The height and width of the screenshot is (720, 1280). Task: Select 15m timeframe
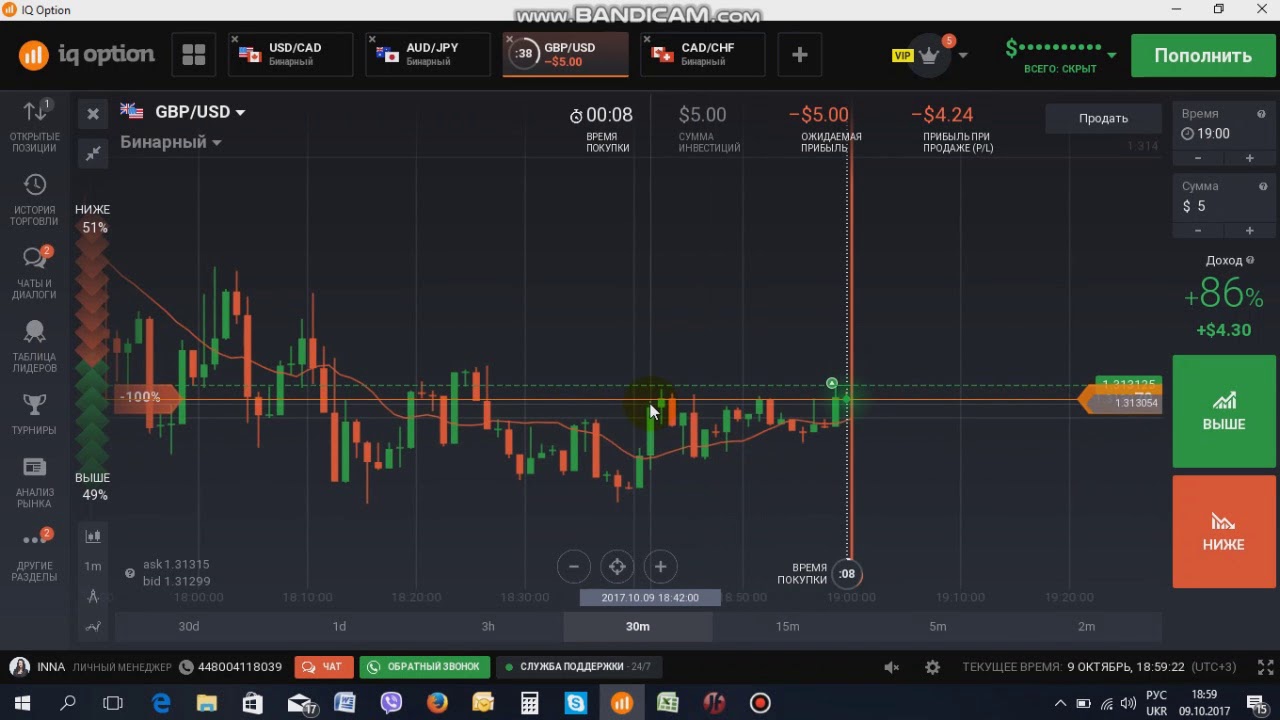788,626
